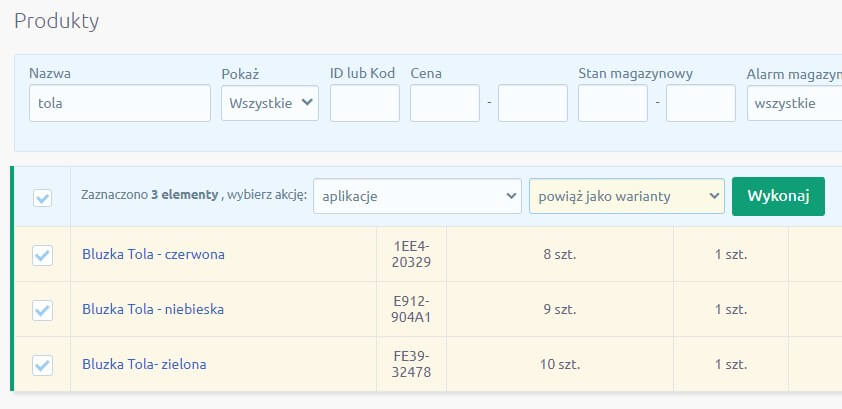Screen dimensions: 842x409
Task: Click the ID lub Kod input field
Action: [x=365, y=103]
